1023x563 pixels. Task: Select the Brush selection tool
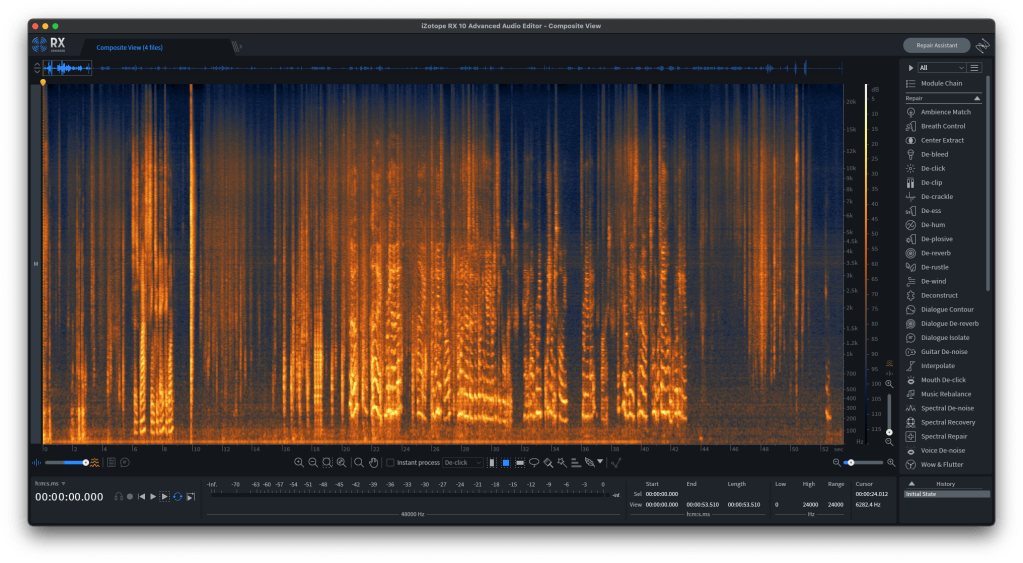(548, 462)
